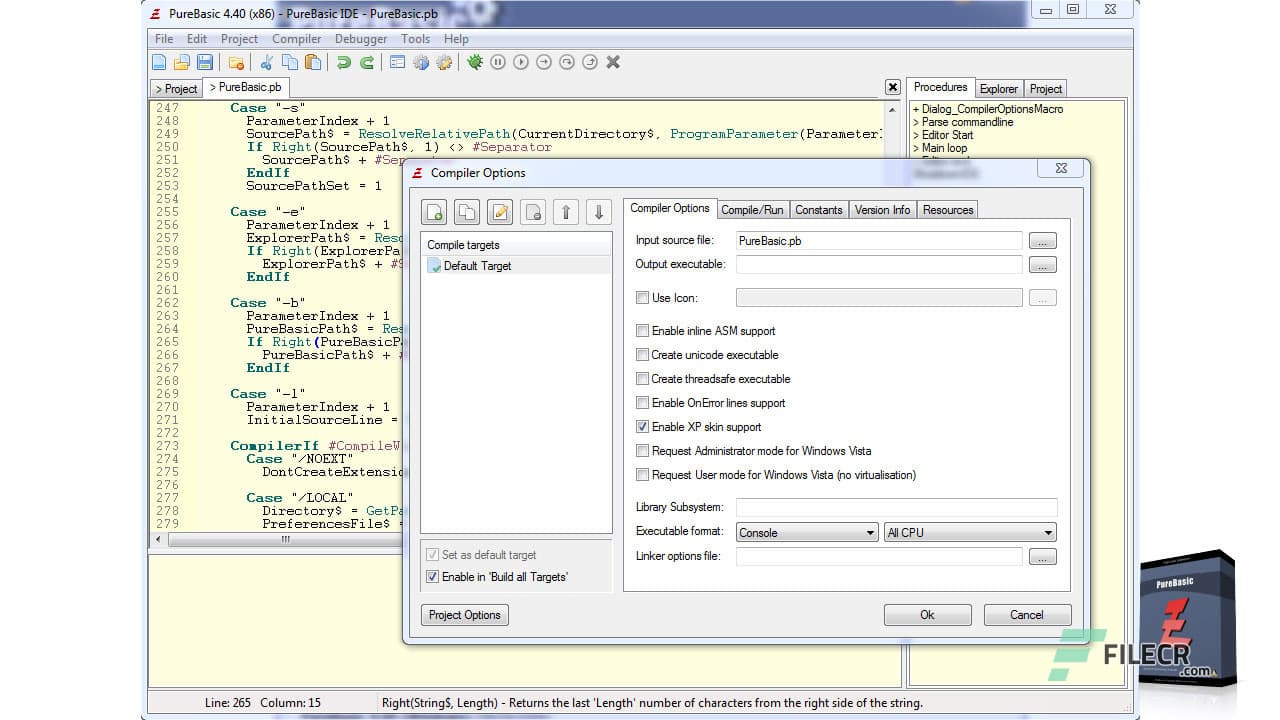1280x720 pixels.
Task: Expand Dialog_CompilerOptionsMacro in the Procedures panel
Action: click(x=916, y=109)
